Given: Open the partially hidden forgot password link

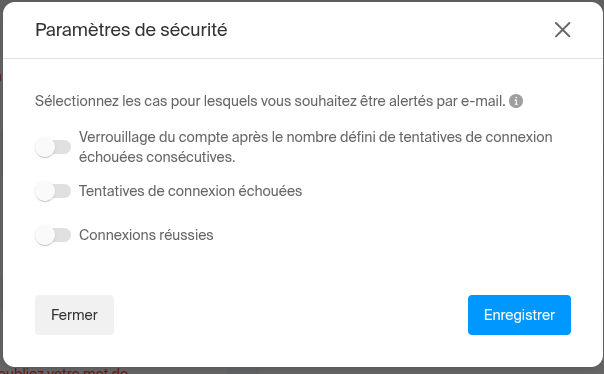Looking at the screenshot, I should [x=64, y=371].
